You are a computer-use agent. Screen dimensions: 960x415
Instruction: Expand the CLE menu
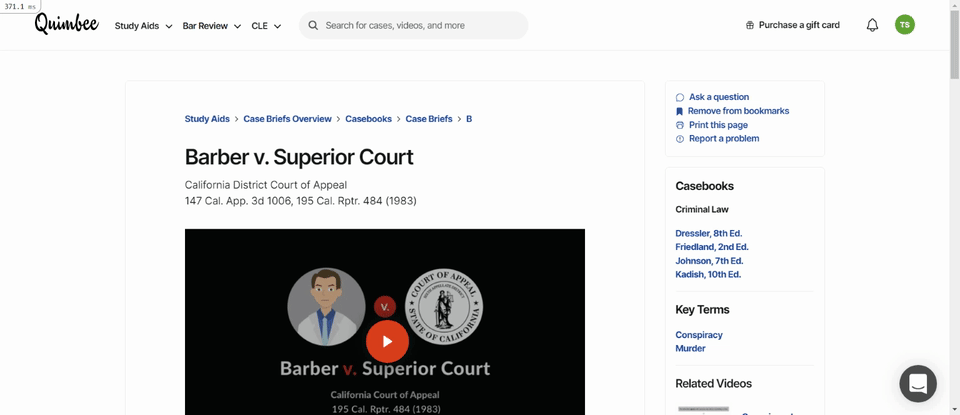pyautogui.click(x=266, y=26)
